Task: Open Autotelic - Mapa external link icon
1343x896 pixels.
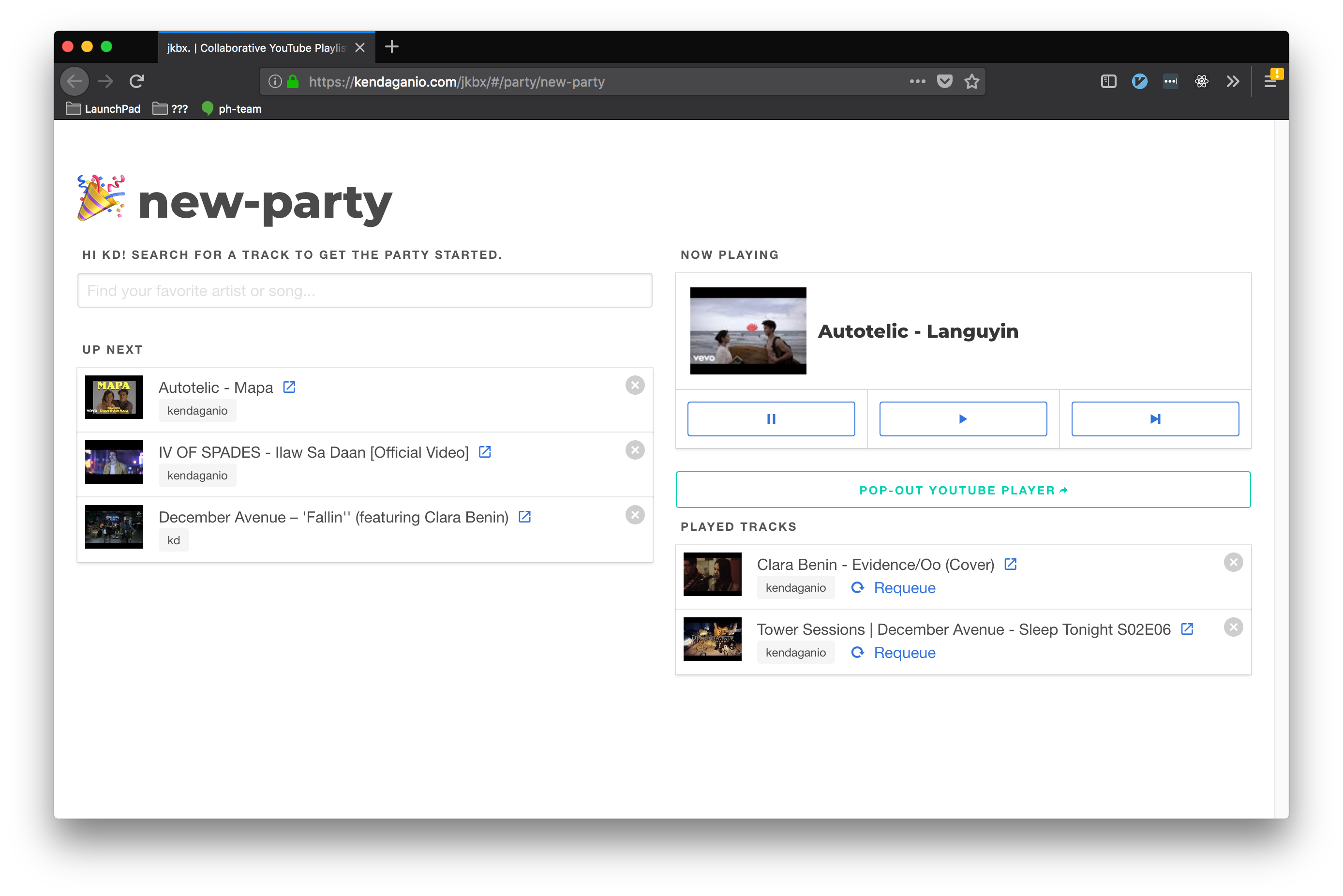Action: pyautogui.click(x=289, y=388)
